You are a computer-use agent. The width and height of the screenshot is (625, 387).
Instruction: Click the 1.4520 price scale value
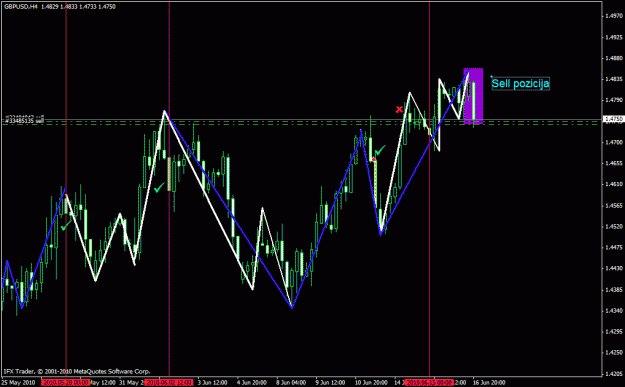tap(614, 226)
